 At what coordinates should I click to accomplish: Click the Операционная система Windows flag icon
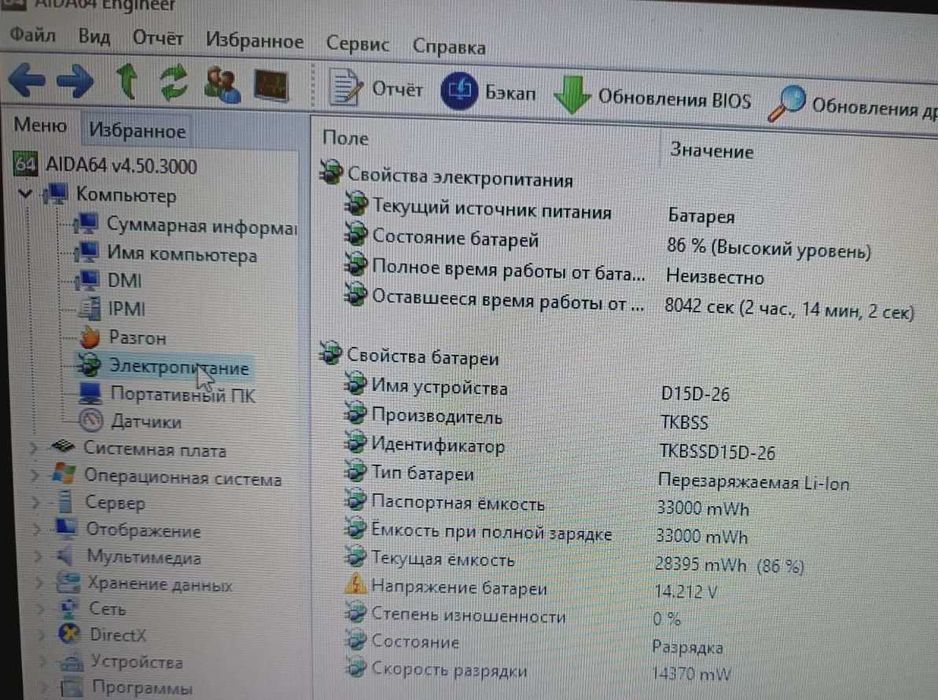[63, 473]
